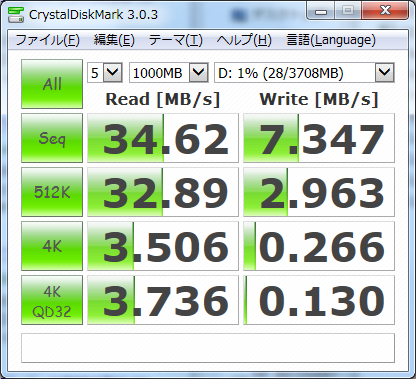
Task: Start the Seq benchmark test
Action: 52,138
